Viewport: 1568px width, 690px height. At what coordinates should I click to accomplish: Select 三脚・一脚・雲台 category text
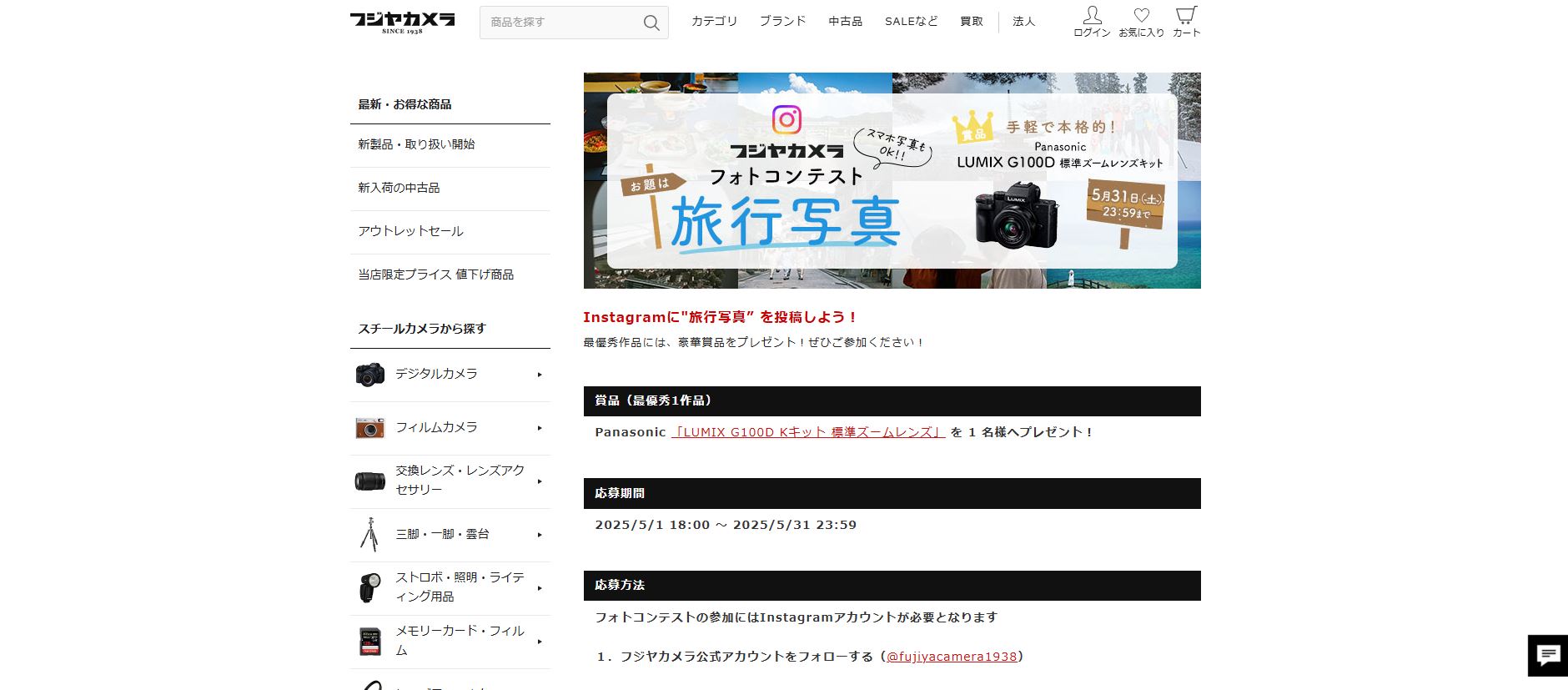tap(442, 534)
